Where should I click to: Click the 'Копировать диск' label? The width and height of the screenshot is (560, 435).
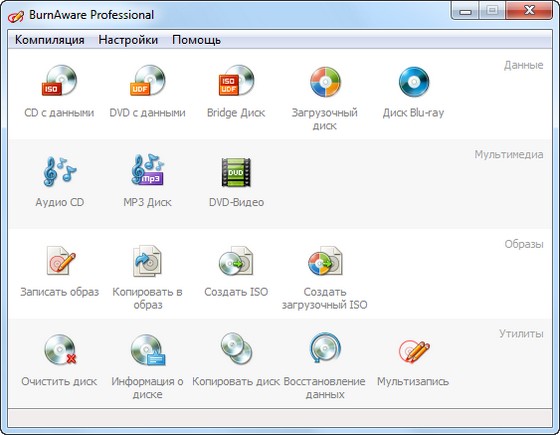236,382
